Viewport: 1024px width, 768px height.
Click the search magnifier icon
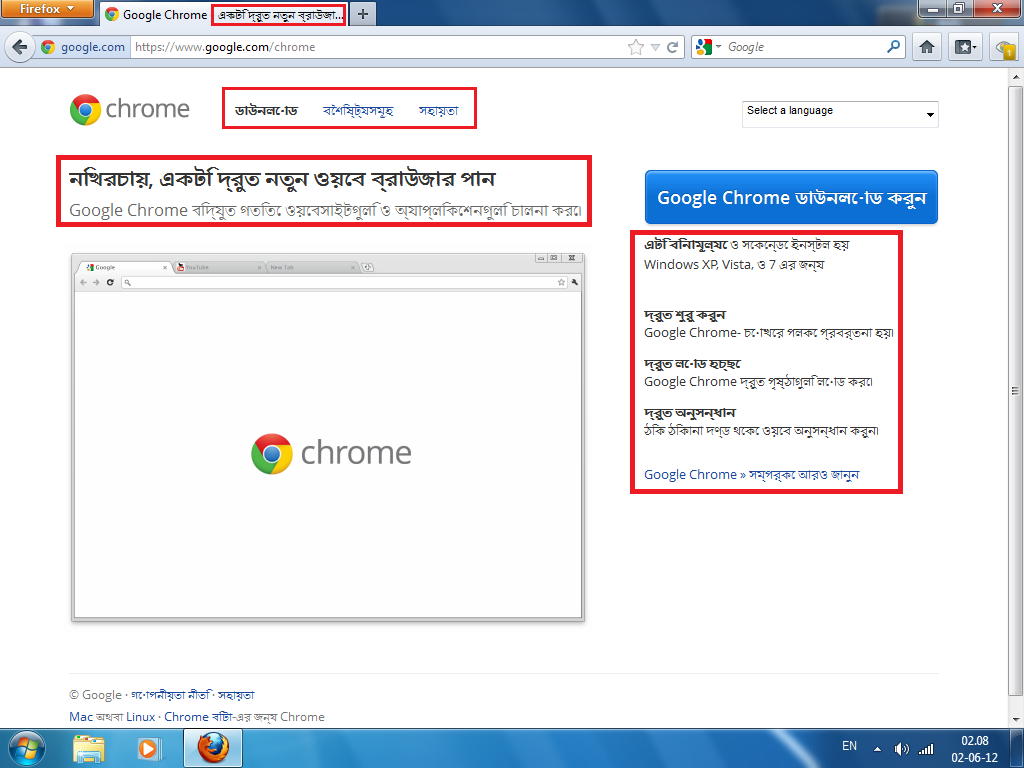coord(893,46)
